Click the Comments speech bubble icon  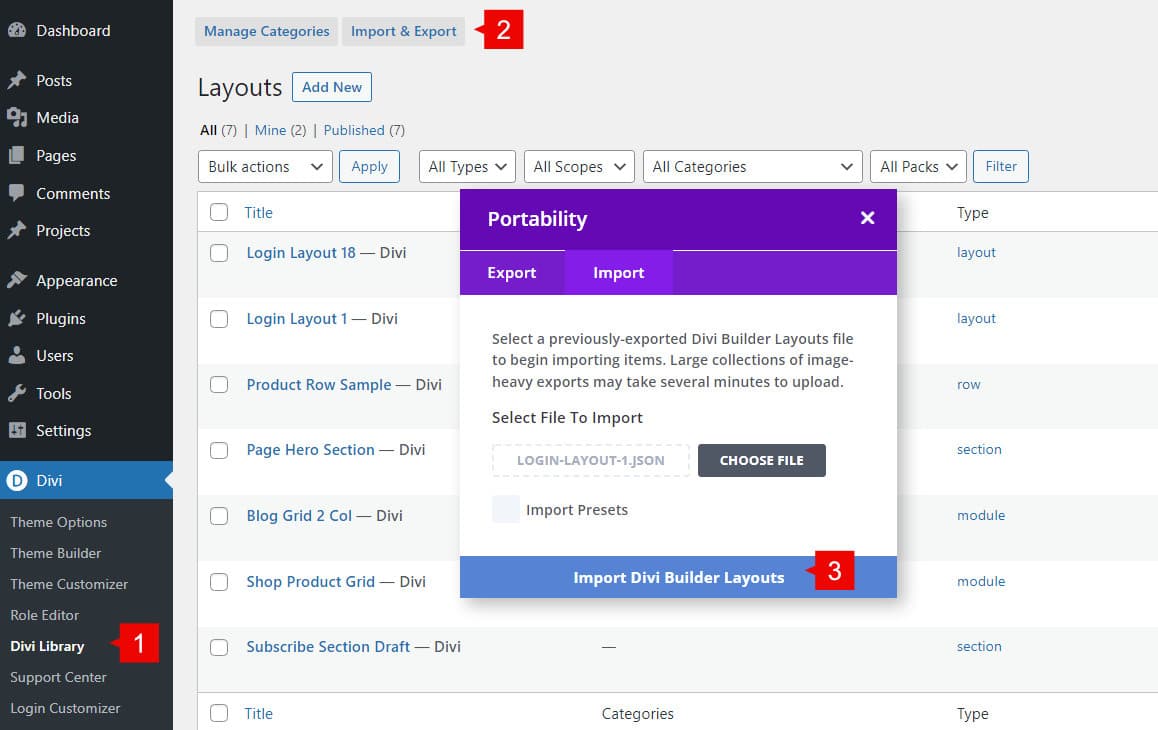tap(16, 193)
